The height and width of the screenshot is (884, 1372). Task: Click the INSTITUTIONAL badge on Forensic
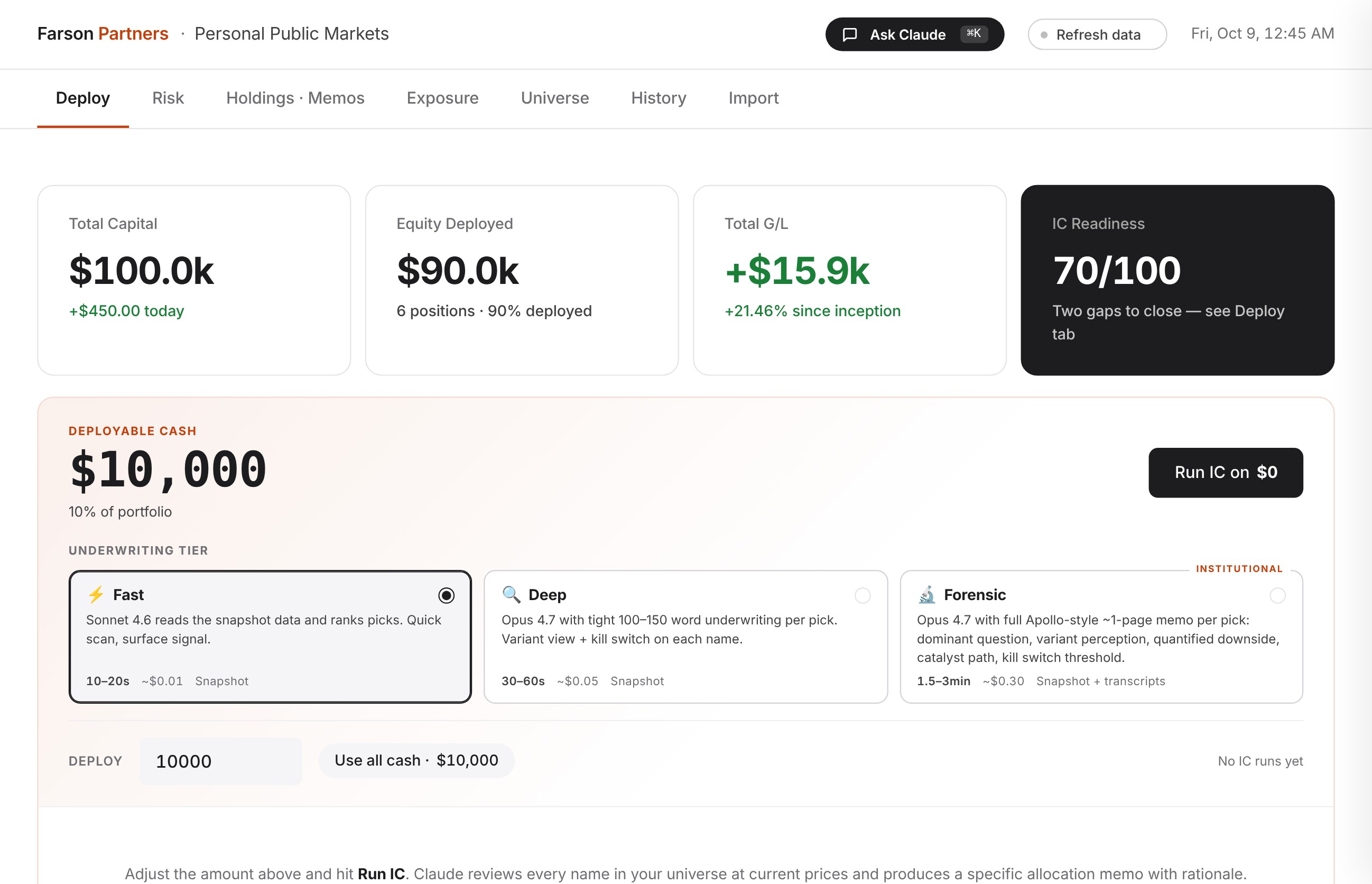click(x=1239, y=569)
